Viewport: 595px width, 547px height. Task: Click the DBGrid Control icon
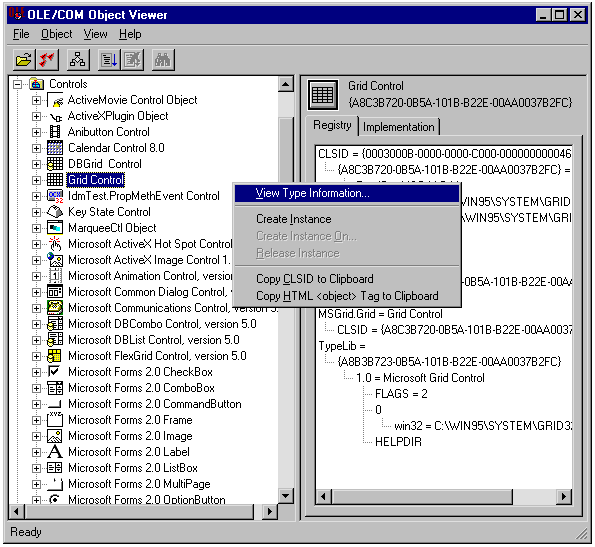(x=55, y=164)
